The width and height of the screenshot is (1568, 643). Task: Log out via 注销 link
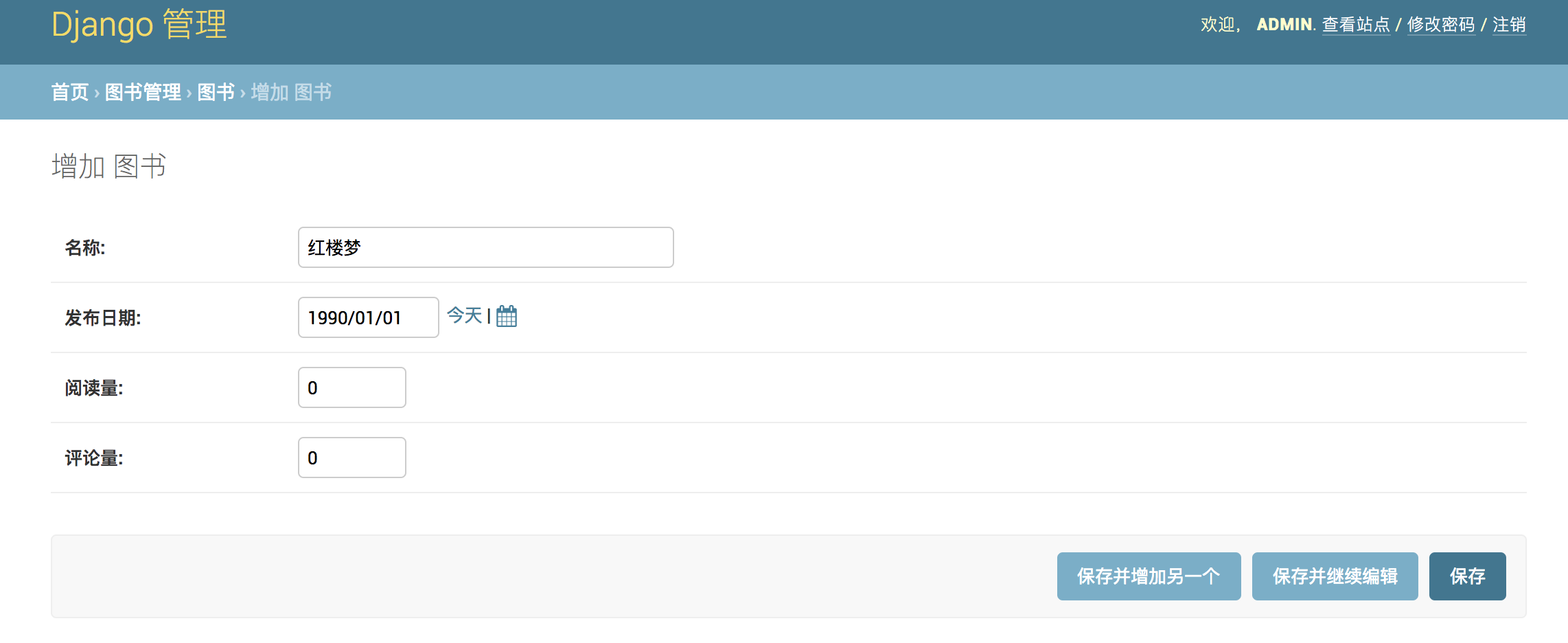(x=1509, y=25)
